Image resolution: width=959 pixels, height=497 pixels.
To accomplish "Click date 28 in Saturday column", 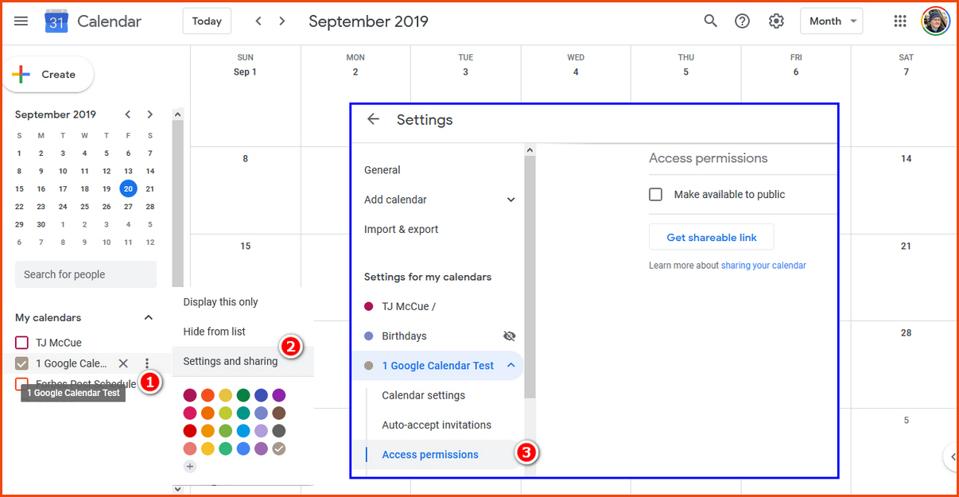I will (x=906, y=333).
